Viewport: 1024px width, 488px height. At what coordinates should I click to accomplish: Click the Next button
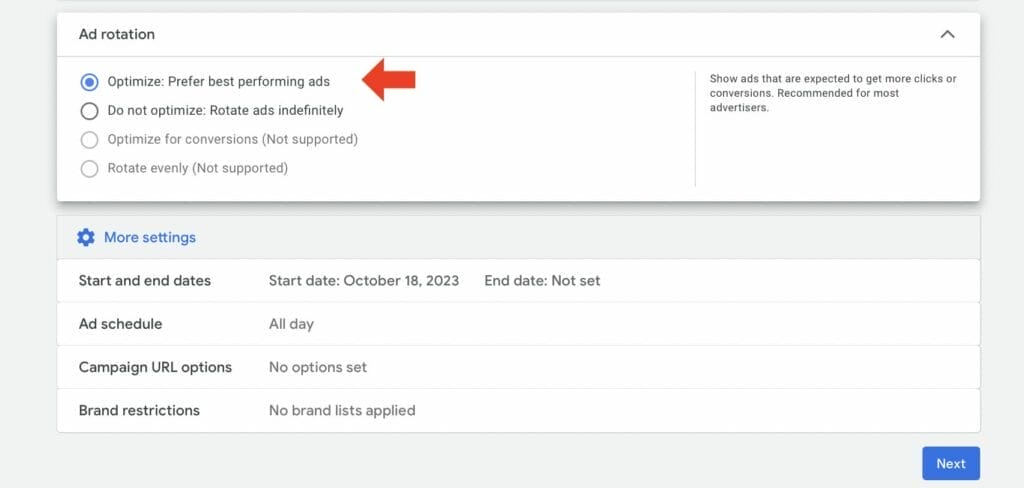pyautogui.click(x=951, y=463)
